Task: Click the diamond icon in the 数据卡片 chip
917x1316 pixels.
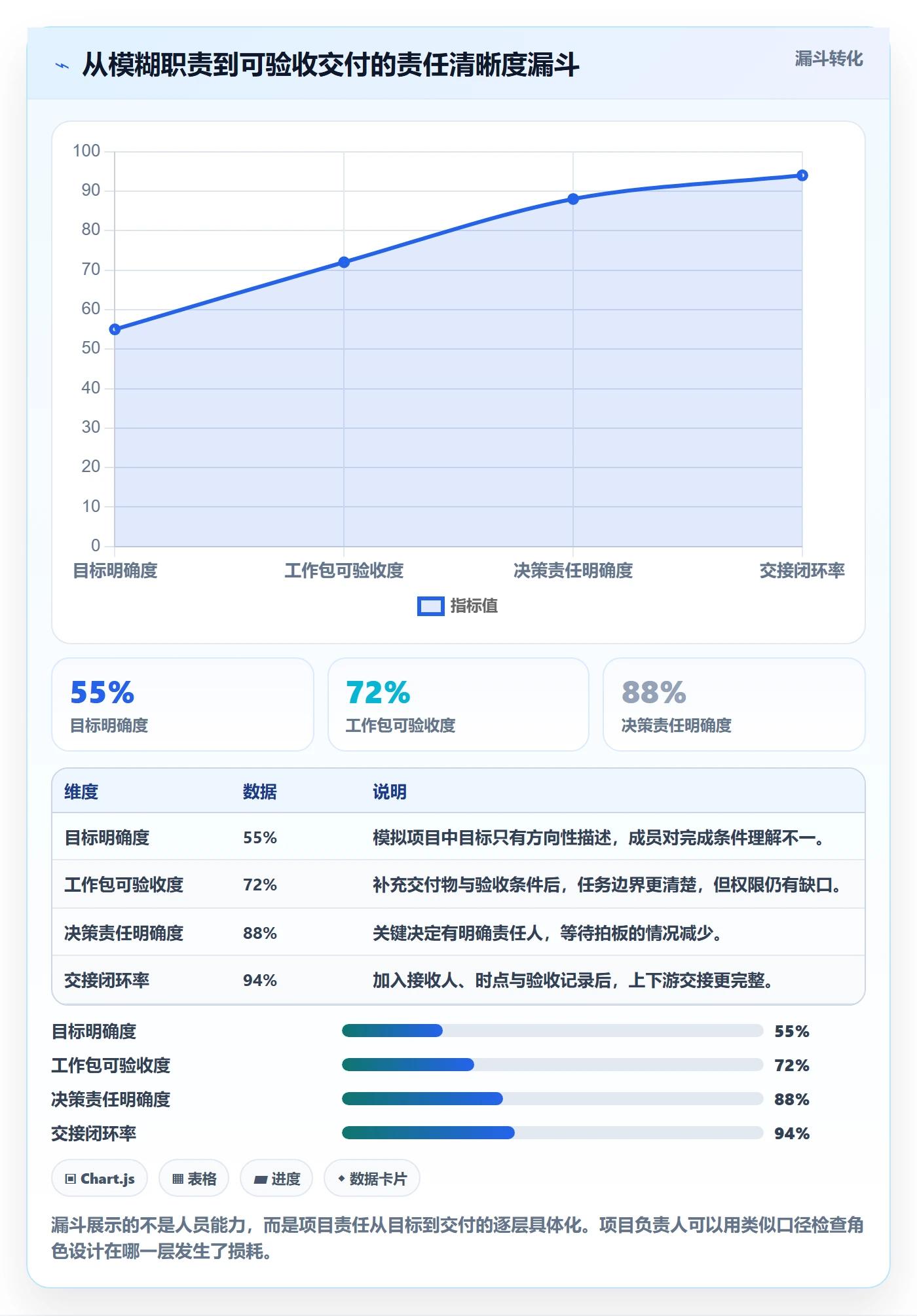Action: 341,1179
